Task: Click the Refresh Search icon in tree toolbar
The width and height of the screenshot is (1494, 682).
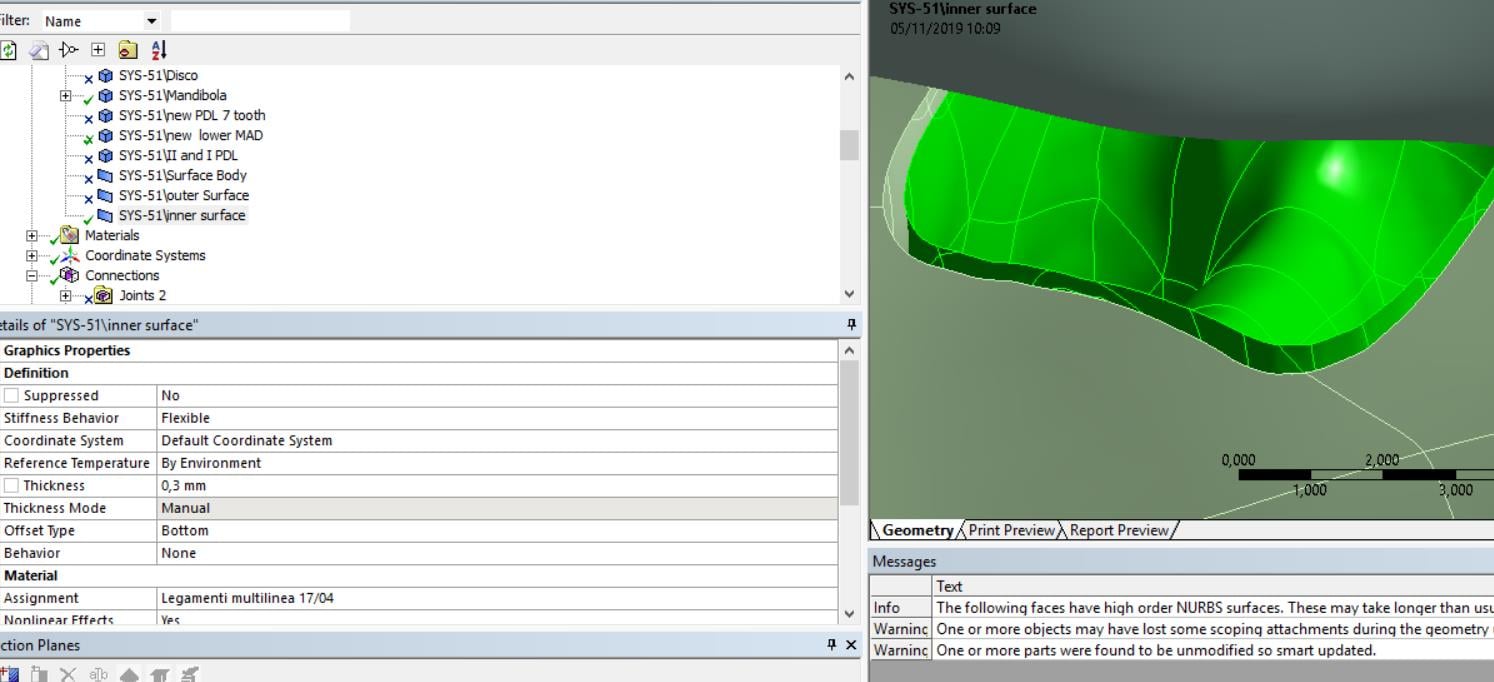Action: (x=9, y=49)
